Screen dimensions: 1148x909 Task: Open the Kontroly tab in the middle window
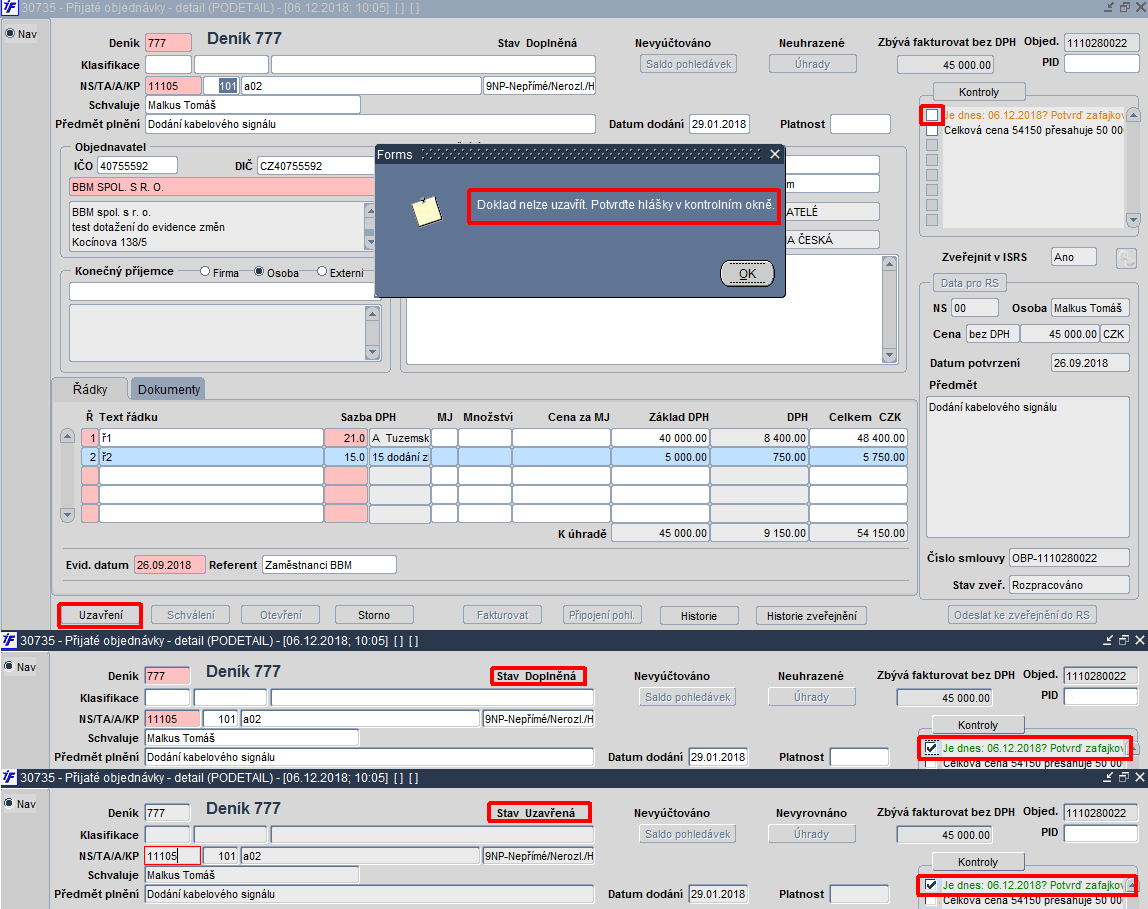(978, 725)
